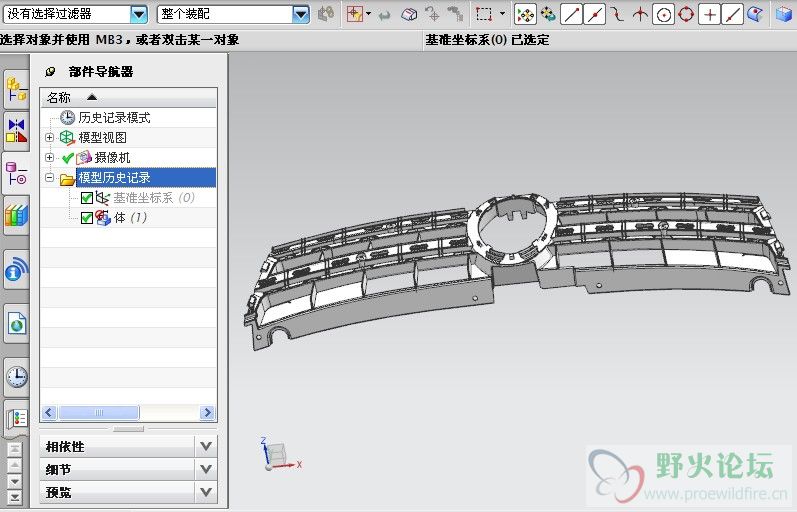Click the up tab arrow in sidebar
This screenshot has height=512, width=797.
tap(15, 465)
